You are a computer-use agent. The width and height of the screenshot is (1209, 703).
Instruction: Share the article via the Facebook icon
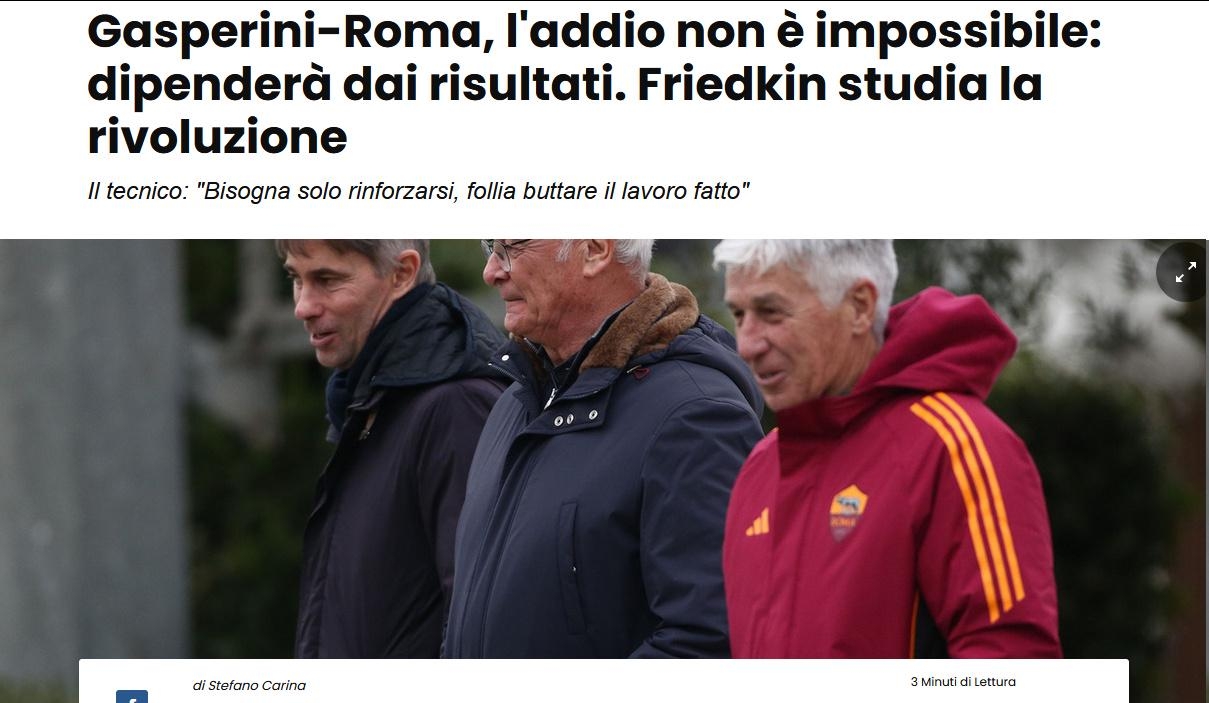[x=132, y=696]
